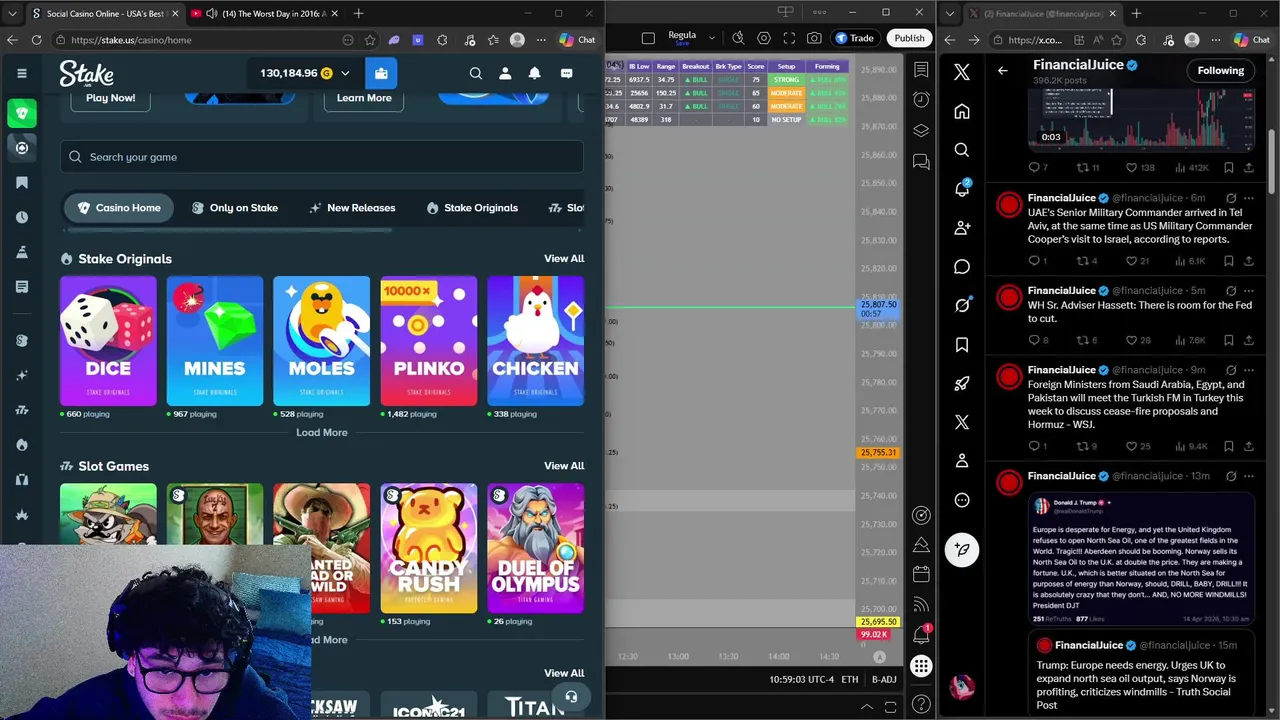Take TradingView chart snapshot camera icon
This screenshot has height=720, width=1280.
[x=814, y=38]
